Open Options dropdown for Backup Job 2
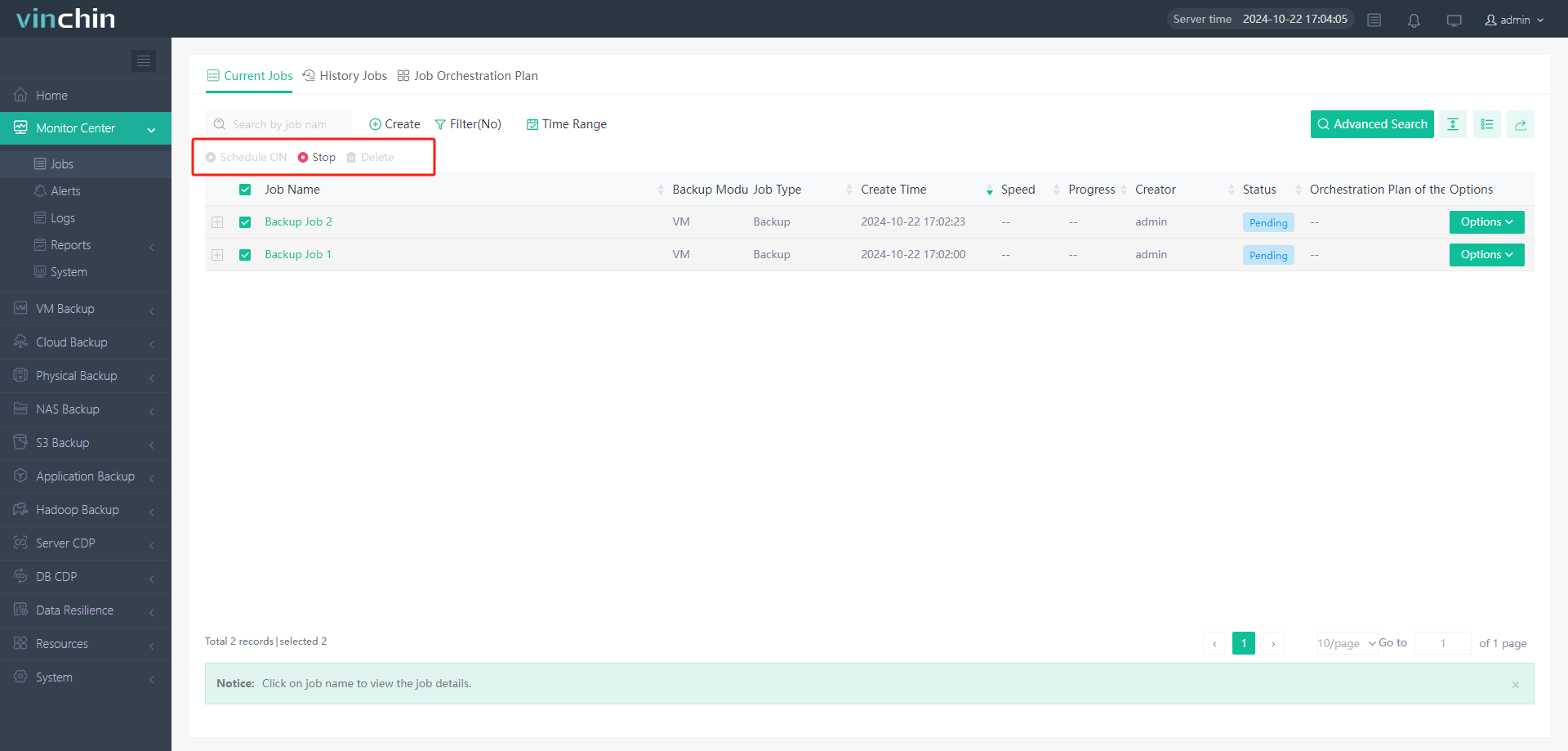The width and height of the screenshot is (1568, 751). pos(1486,222)
